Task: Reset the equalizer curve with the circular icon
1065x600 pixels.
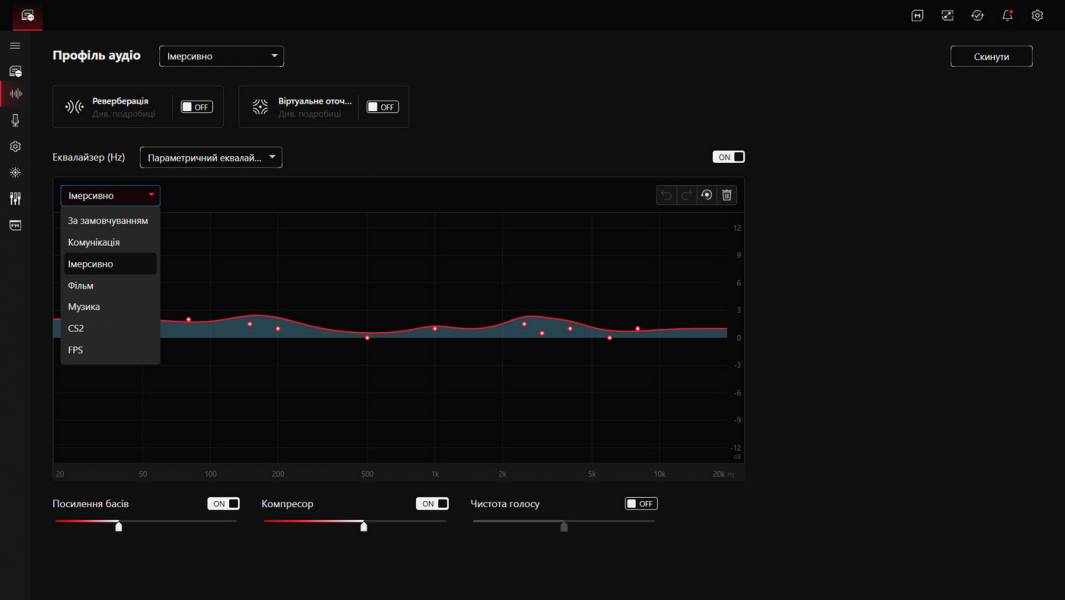Action: click(706, 196)
